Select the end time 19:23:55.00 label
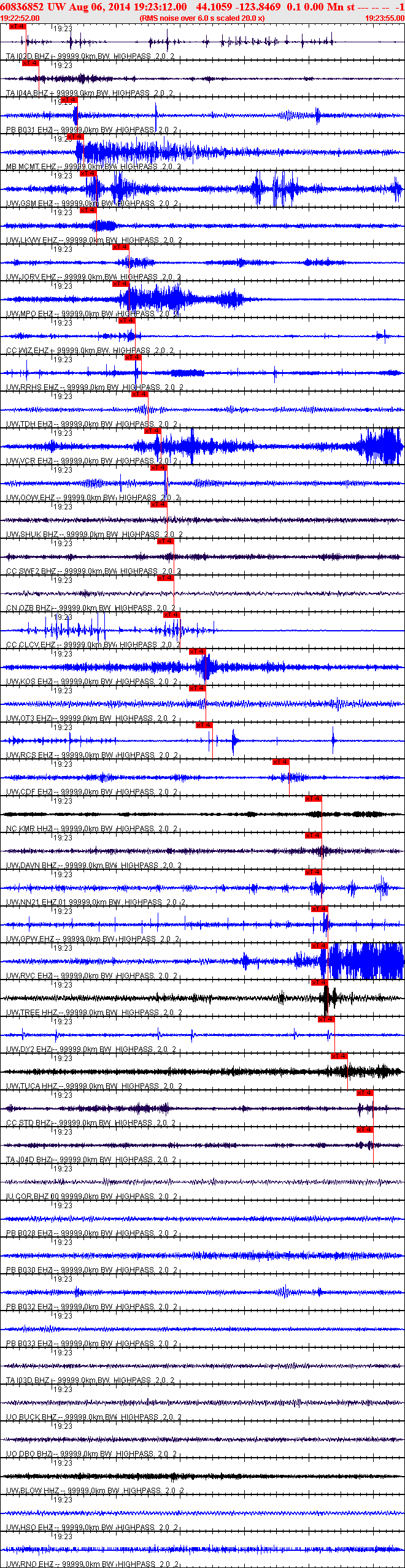The width and height of the screenshot is (405, 1568). click(x=385, y=18)
